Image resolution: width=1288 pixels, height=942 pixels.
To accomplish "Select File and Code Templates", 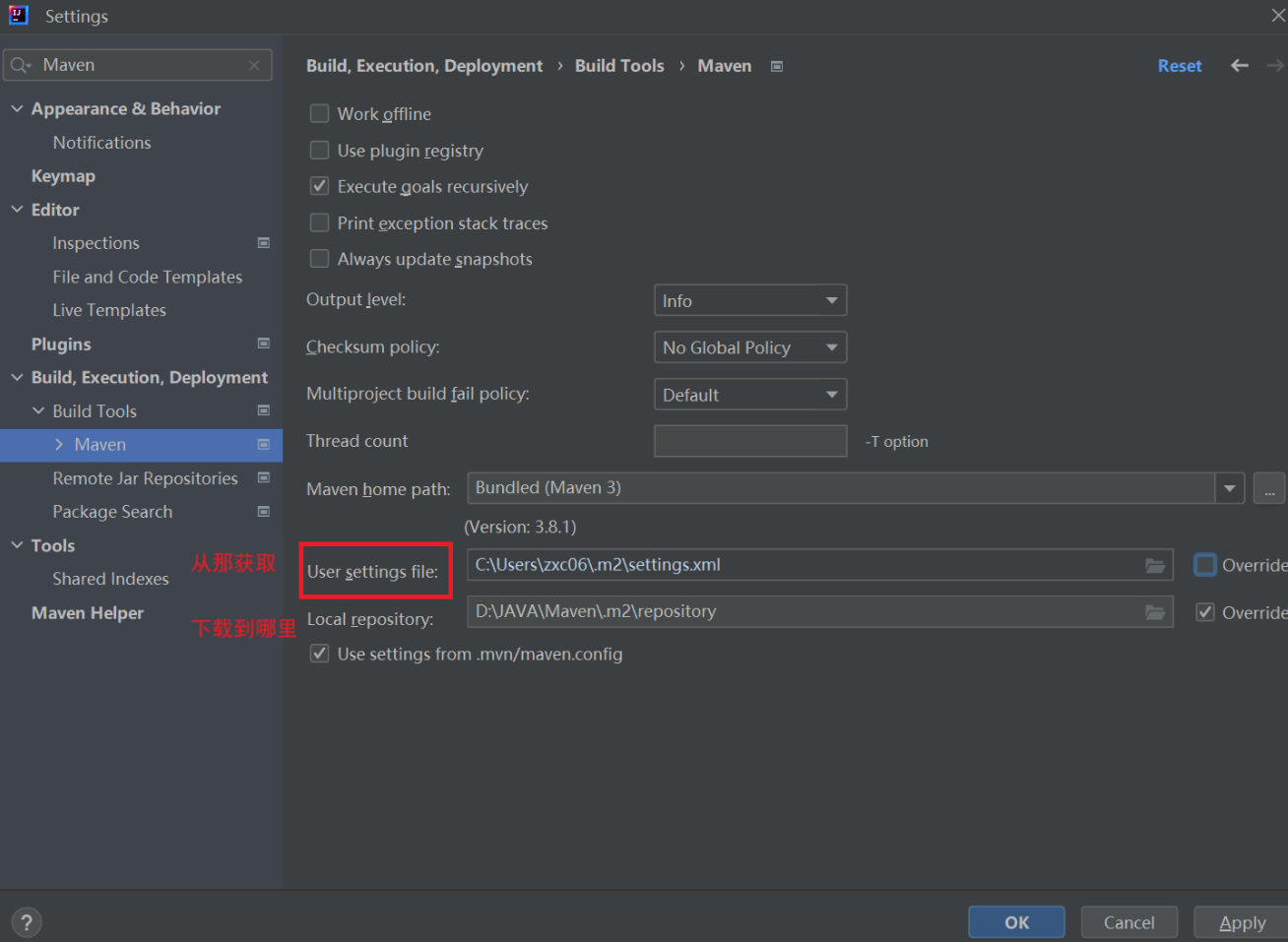I will point(148,277).
